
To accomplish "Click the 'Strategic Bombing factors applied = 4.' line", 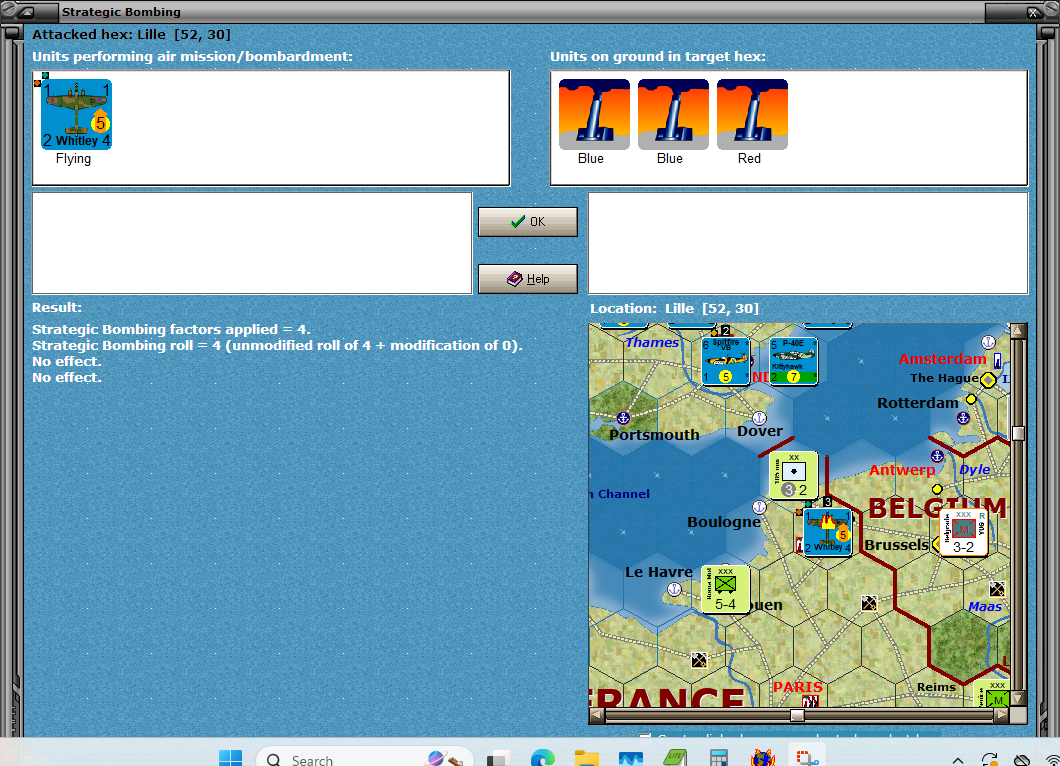I will point(171,329).
